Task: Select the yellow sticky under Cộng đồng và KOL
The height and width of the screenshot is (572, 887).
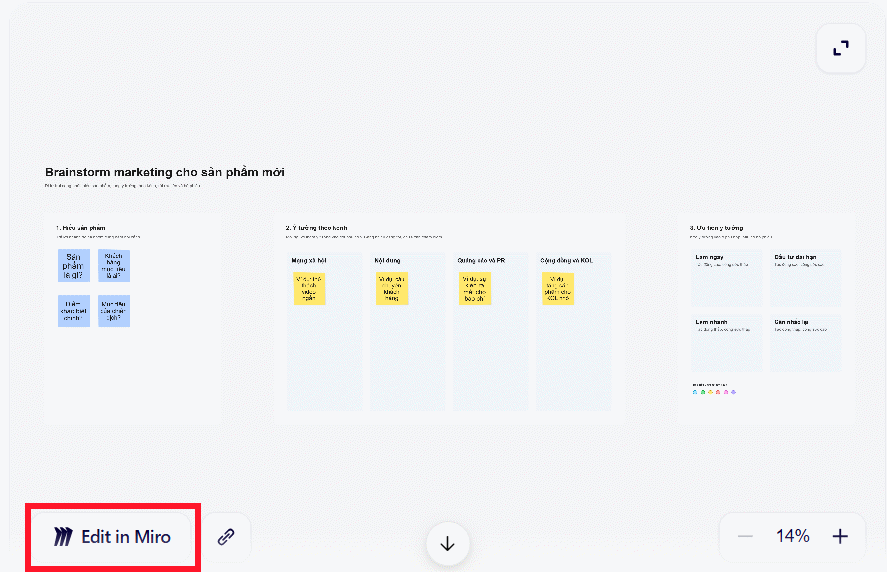Action: click(558, 289)
